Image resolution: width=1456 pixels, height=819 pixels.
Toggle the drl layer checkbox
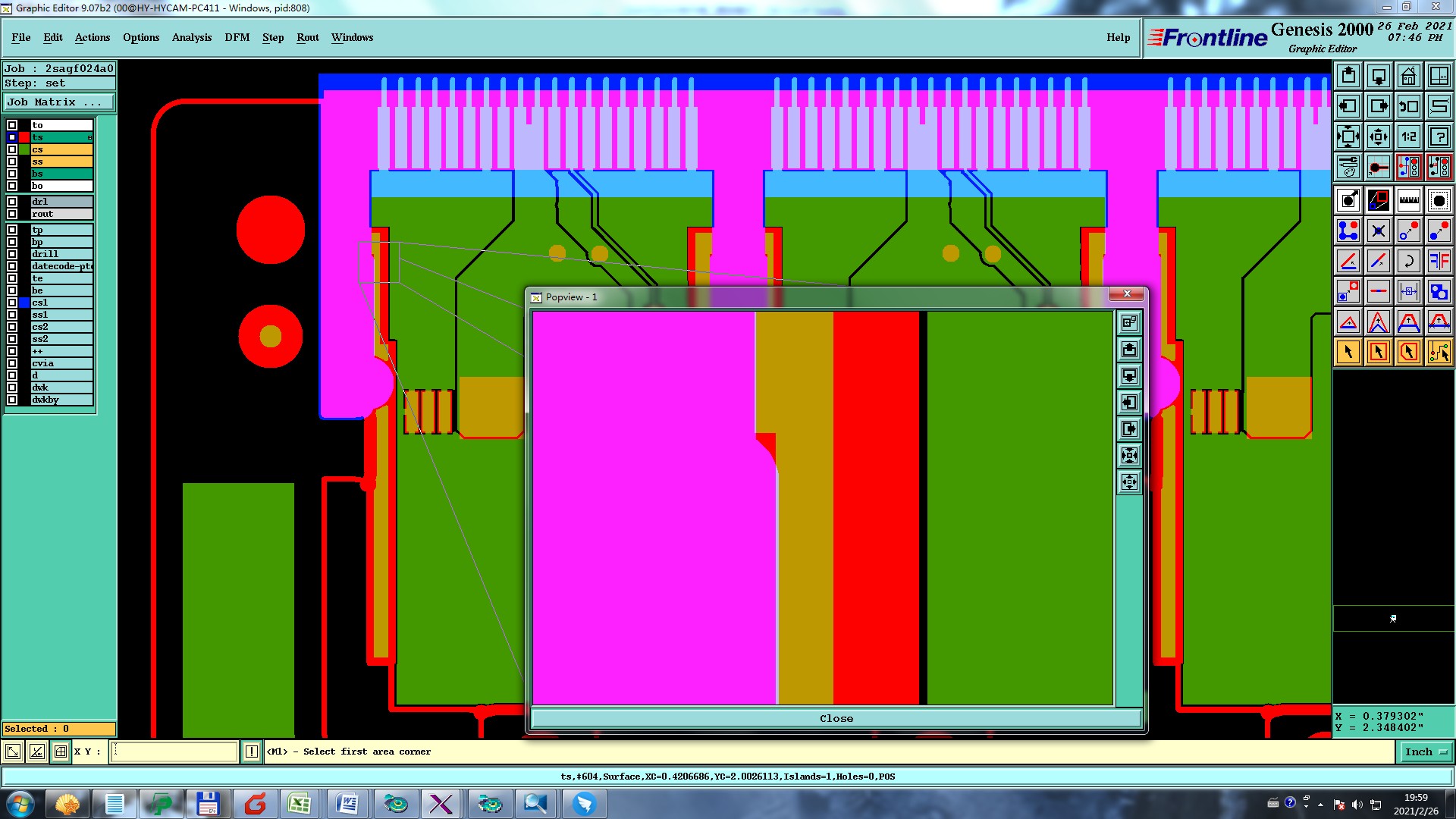click(x=12, y=202)
